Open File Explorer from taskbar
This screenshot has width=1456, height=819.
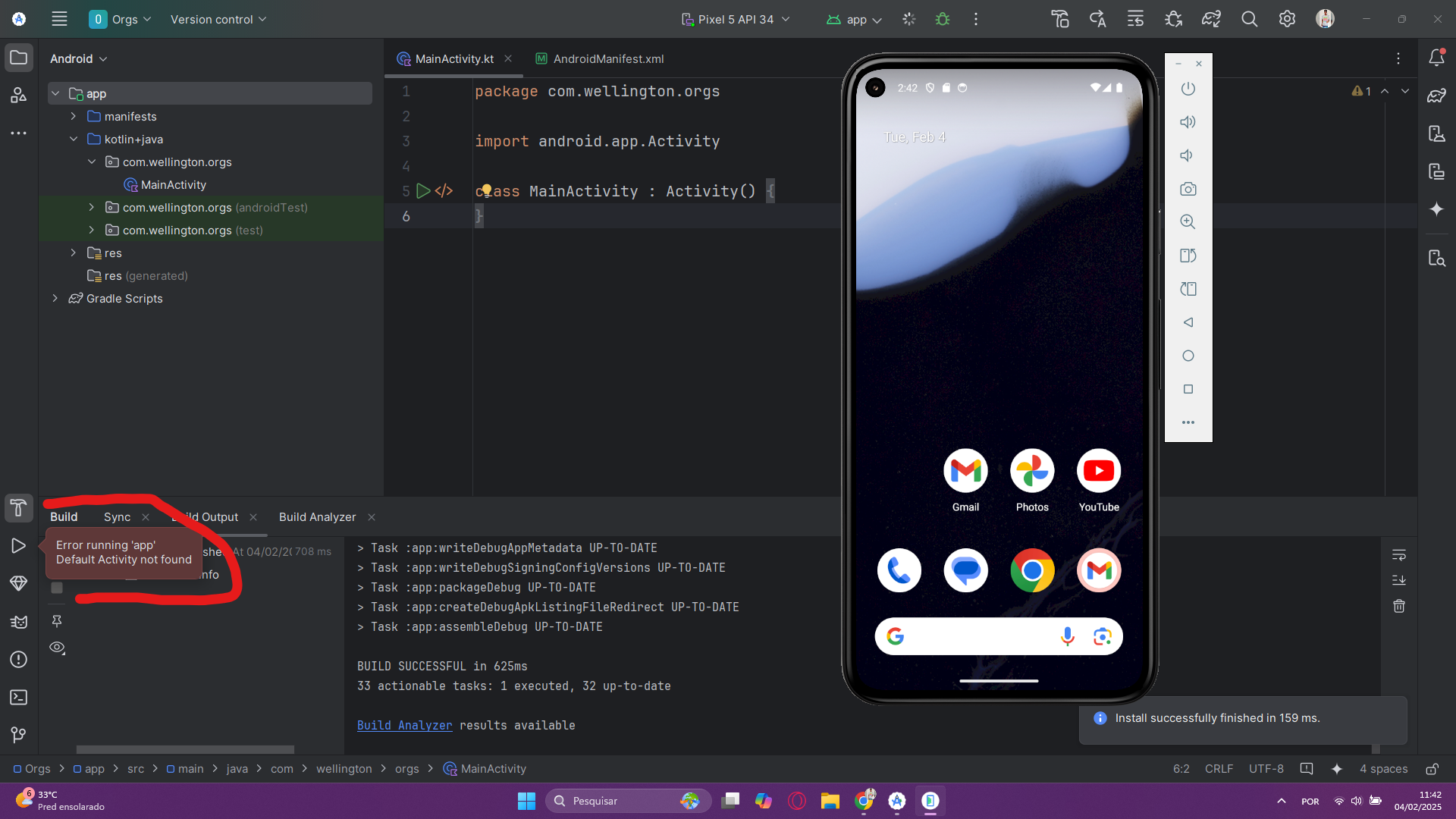830,801
